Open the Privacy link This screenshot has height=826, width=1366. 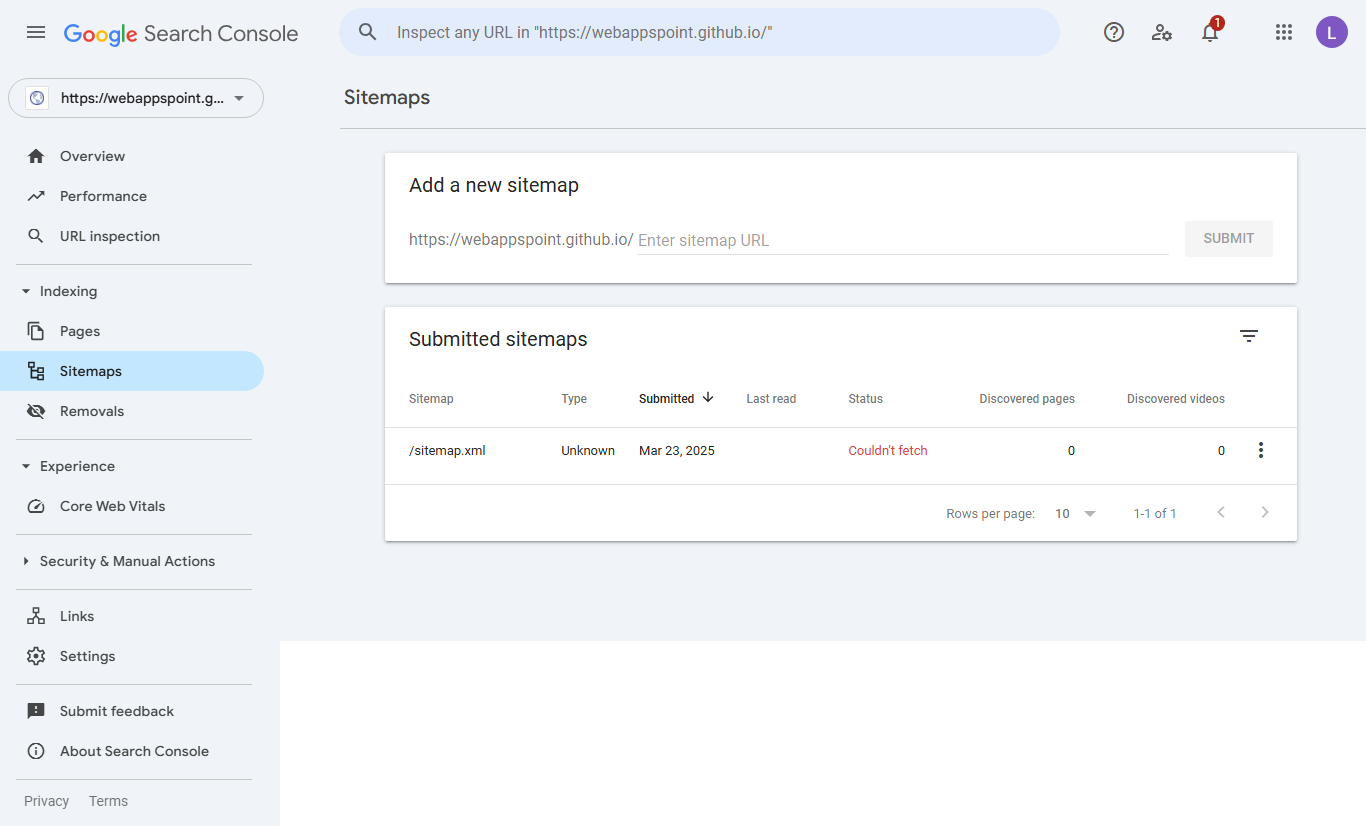coord(46,801)
